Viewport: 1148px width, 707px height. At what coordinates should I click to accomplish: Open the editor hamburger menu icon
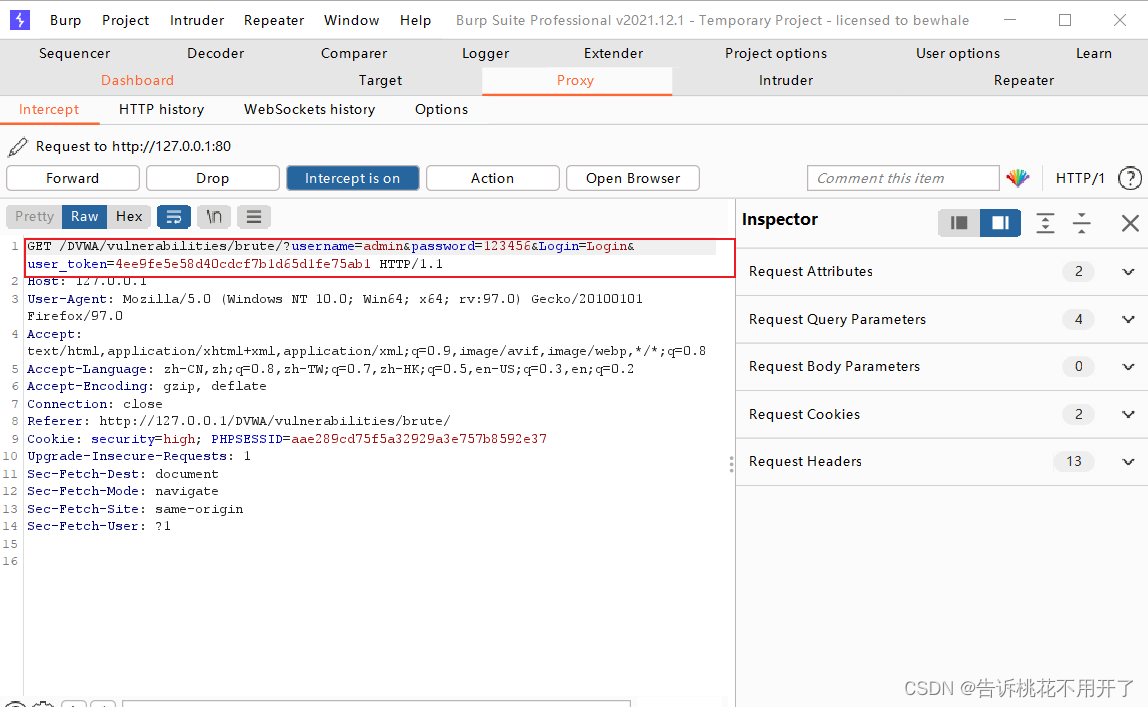253,217
